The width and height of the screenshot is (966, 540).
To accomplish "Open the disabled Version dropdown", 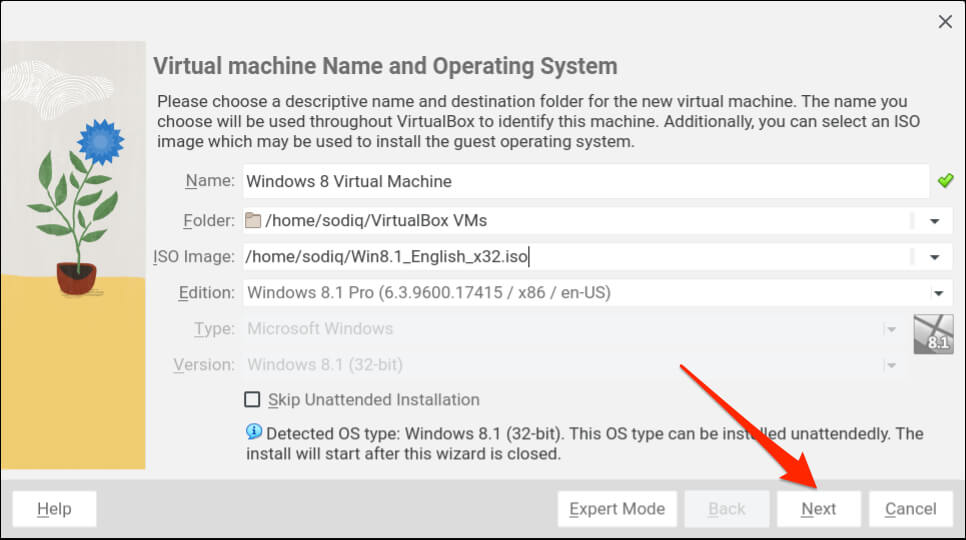I will tap(890, 365).
